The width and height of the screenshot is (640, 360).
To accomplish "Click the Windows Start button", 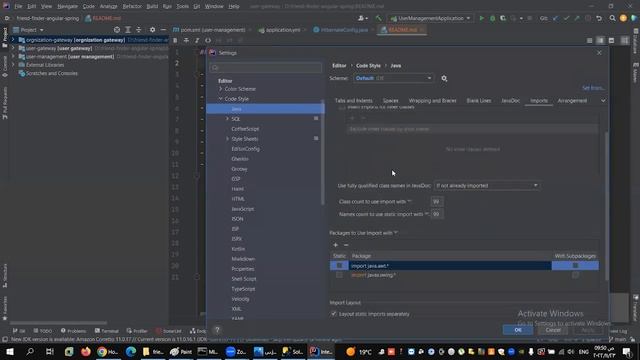I will 9,351.
